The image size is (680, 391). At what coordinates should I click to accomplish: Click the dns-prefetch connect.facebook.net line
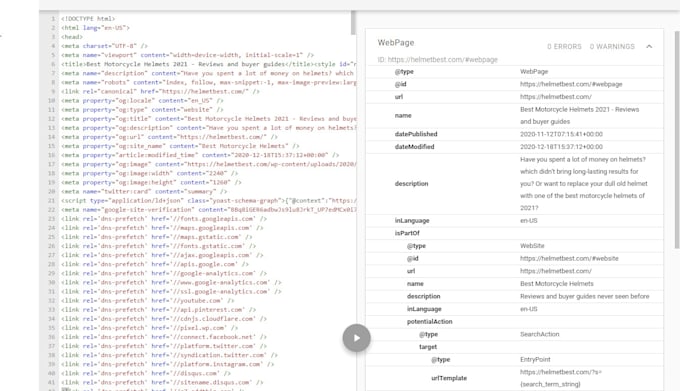(164, 337)
